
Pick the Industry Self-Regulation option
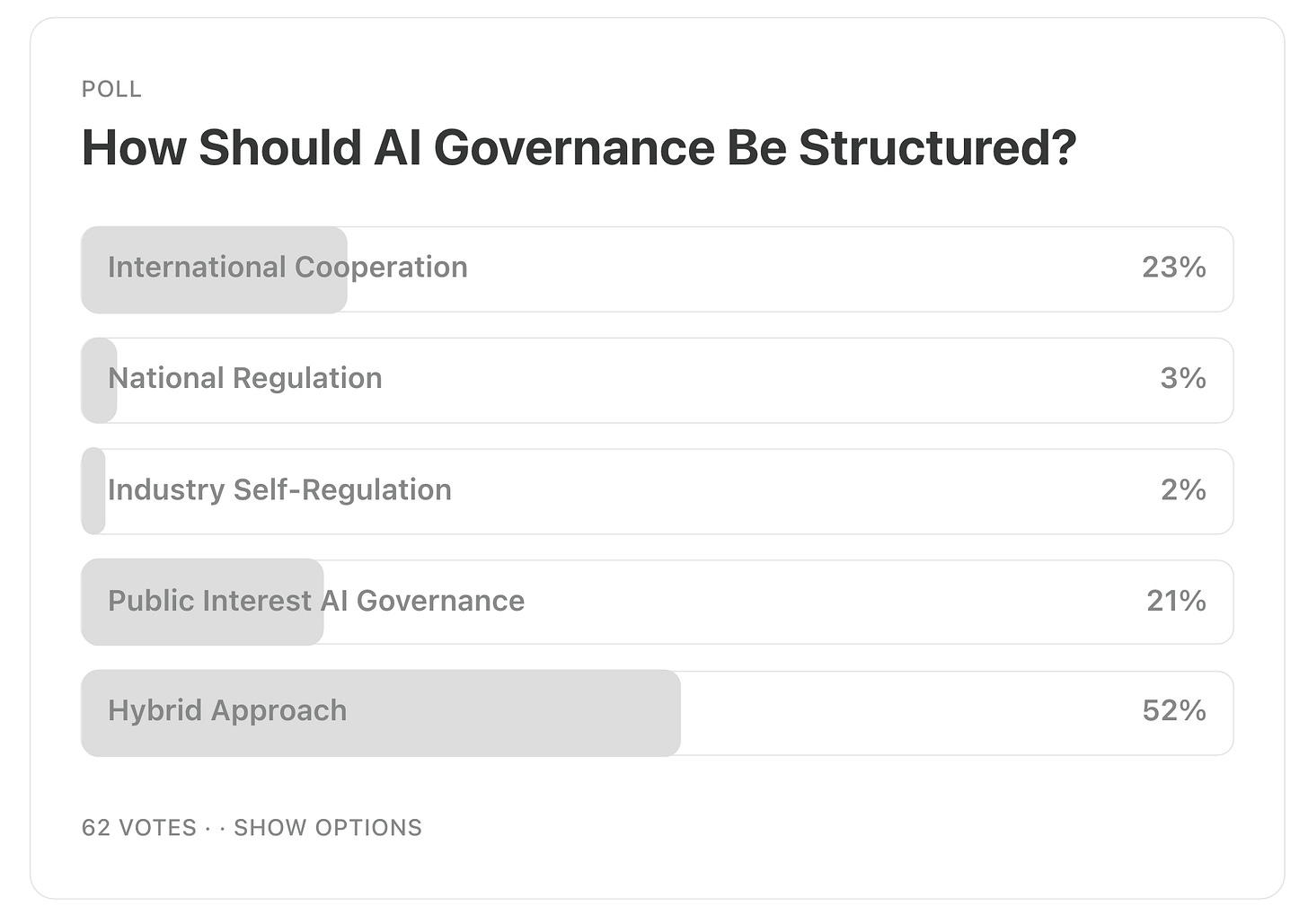(657, 491)
